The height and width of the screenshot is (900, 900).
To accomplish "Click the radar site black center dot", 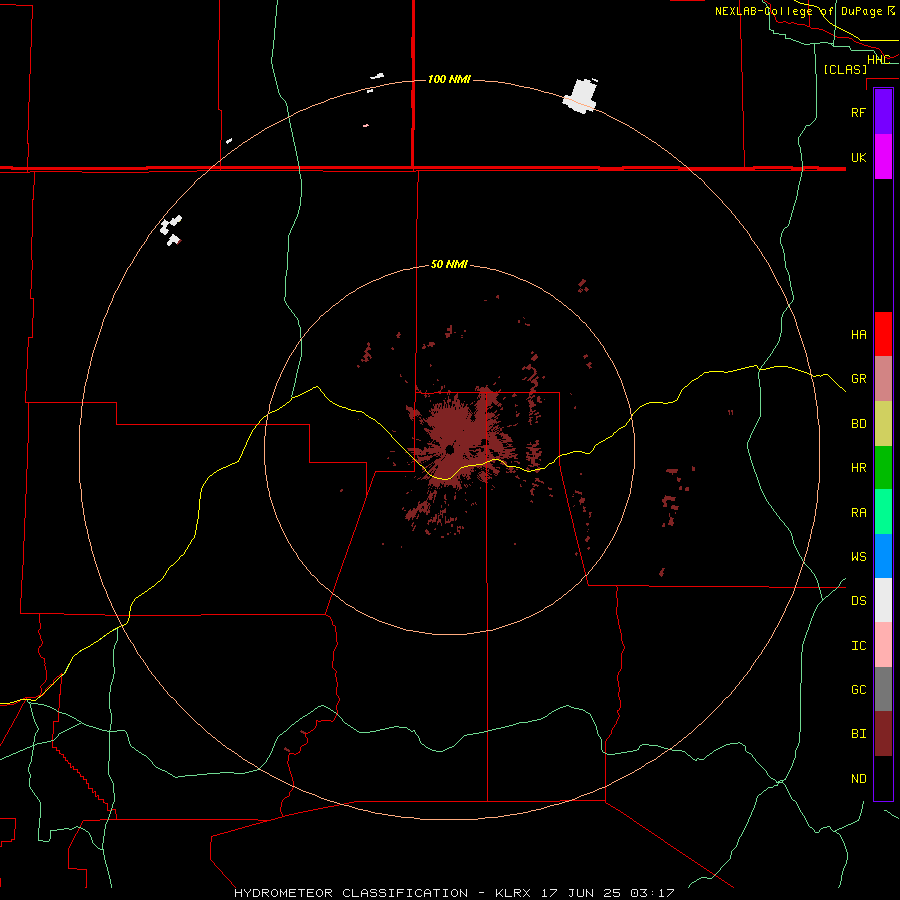I will (450, 449).
